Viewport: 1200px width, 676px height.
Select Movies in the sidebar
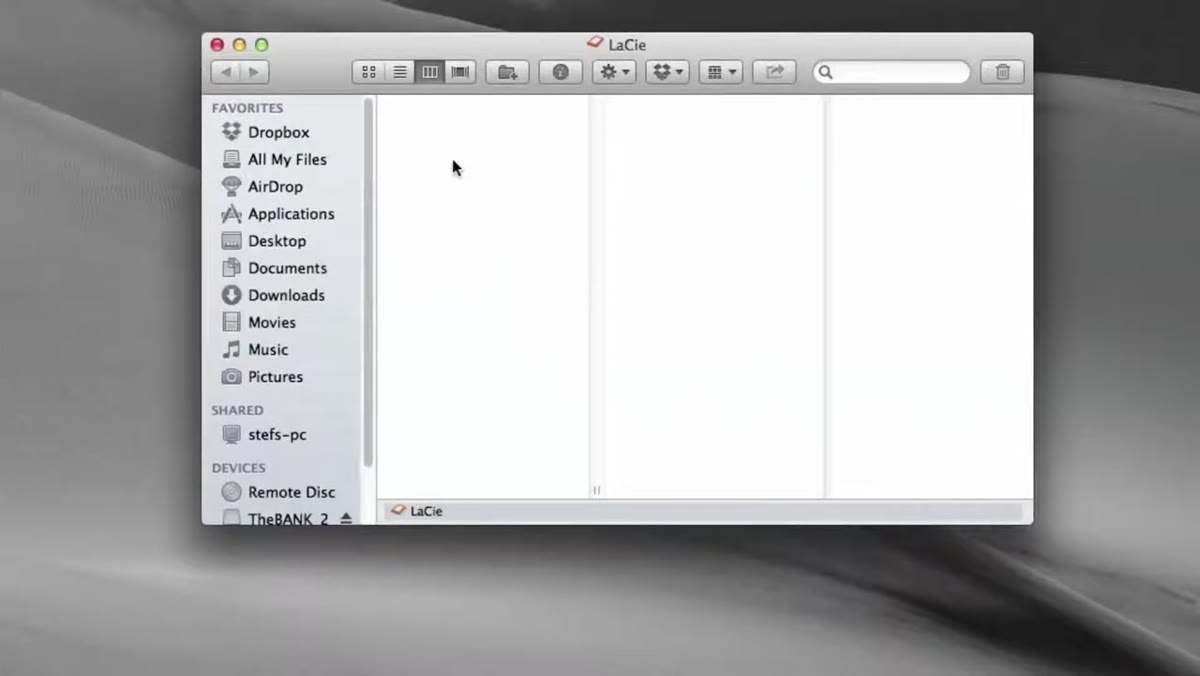pos(258,322)
